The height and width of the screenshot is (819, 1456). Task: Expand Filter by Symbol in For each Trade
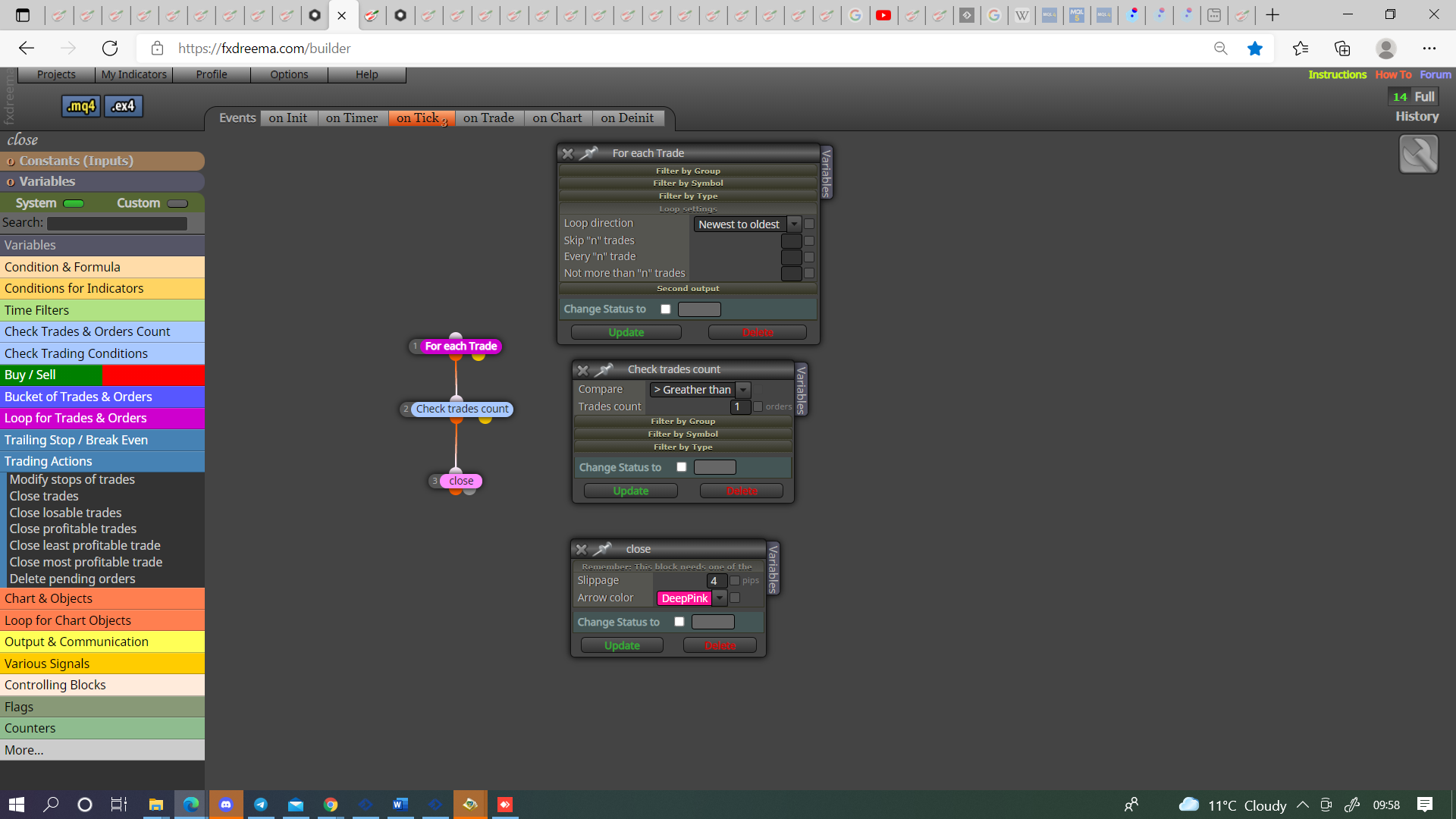pos(688,183)
